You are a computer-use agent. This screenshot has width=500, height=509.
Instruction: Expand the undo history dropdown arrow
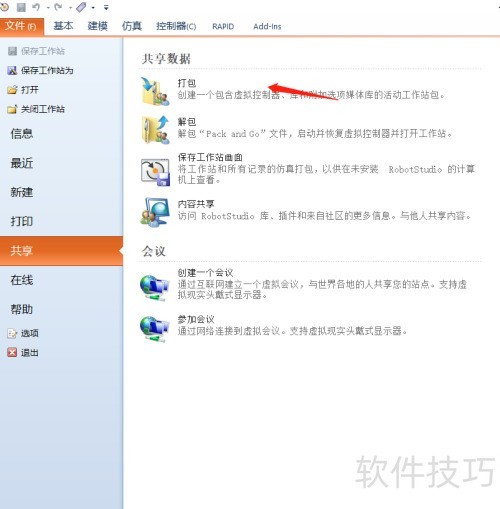48,8
